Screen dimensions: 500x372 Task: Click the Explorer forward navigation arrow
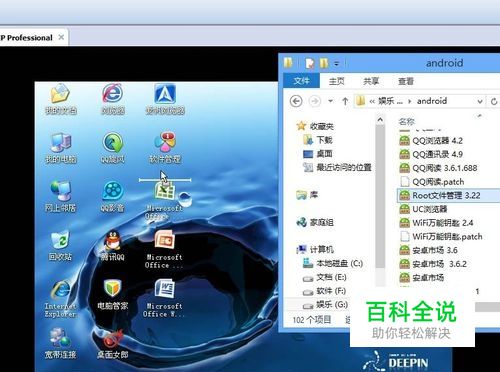(x=314, y=101)
